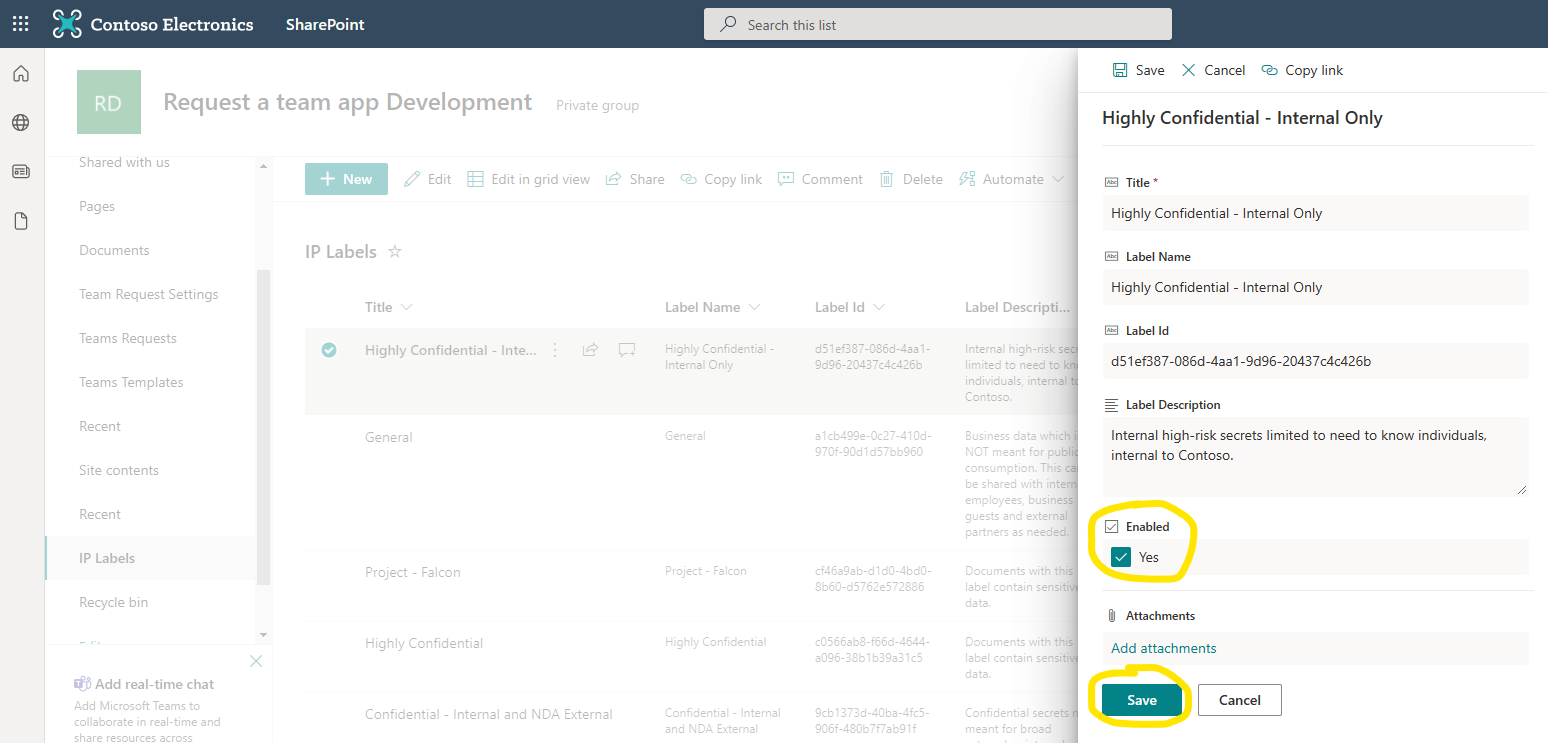The width and height of the screenshot is (1548, 743).
Task: Click Cancel in the panel top bar
Action: coord(1213,70)
